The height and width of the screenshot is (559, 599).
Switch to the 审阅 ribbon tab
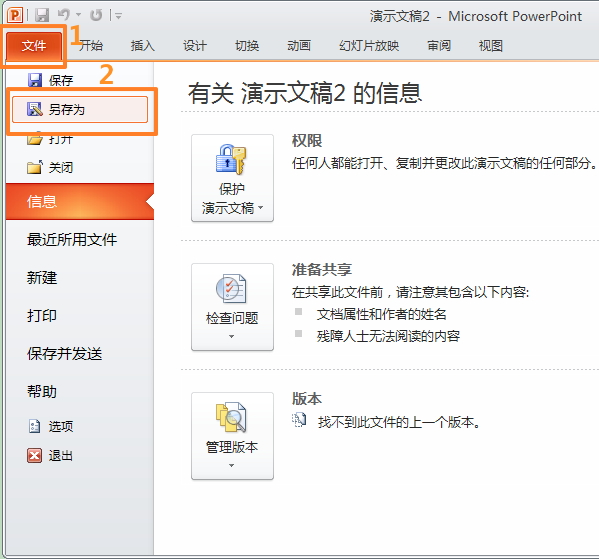pyautogui.click(x=439, y=46)
